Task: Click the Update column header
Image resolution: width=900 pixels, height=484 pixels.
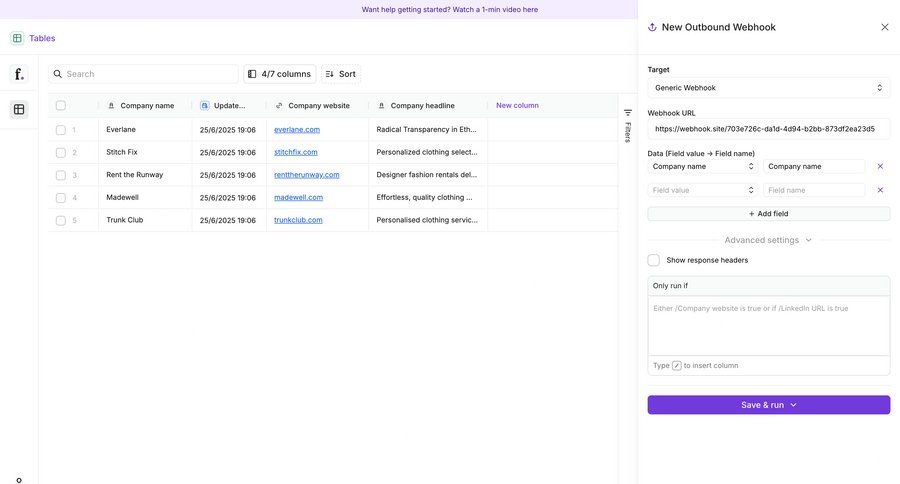Action: pos(229,106)
